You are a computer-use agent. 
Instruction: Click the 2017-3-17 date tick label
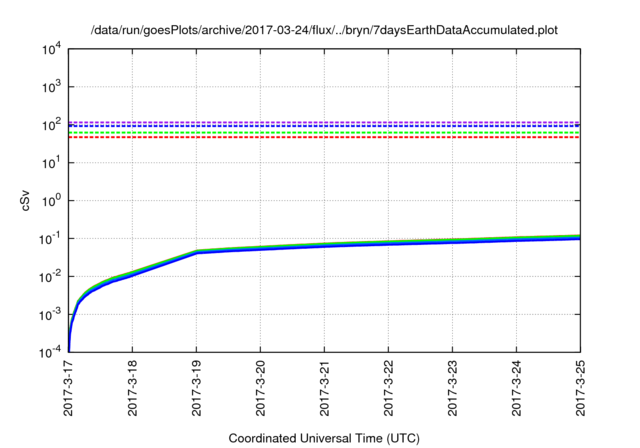tap(68, 388)
